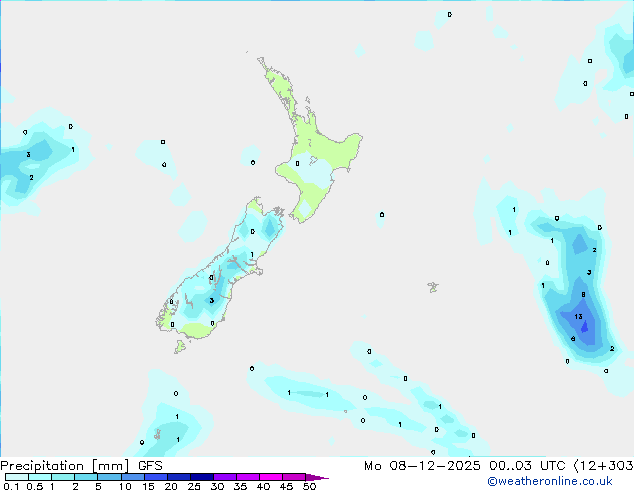Pick the legend swatch between 0.5 and 1

coord(40,477)
